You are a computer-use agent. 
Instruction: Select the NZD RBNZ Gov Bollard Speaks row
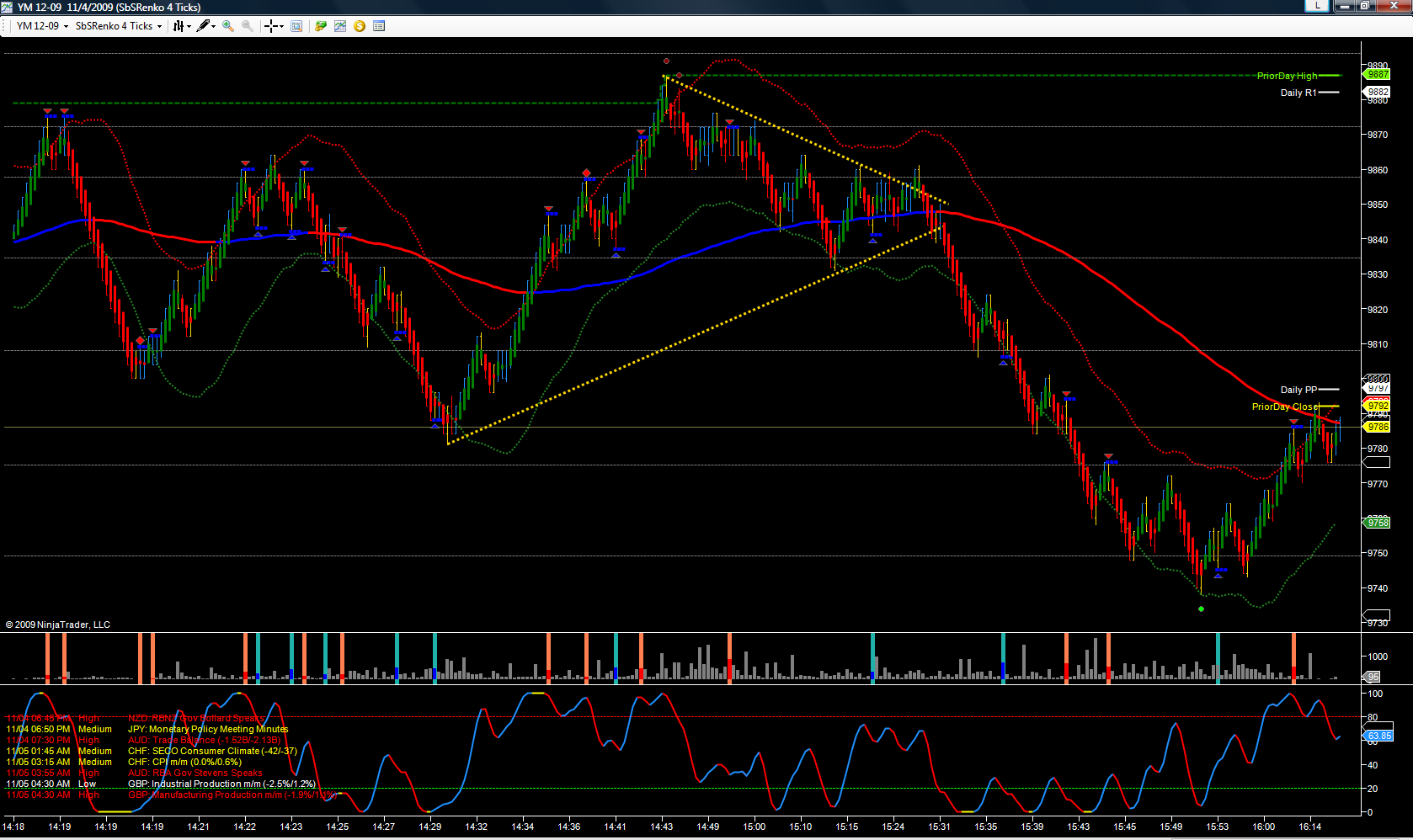click(x=136, y=718)
